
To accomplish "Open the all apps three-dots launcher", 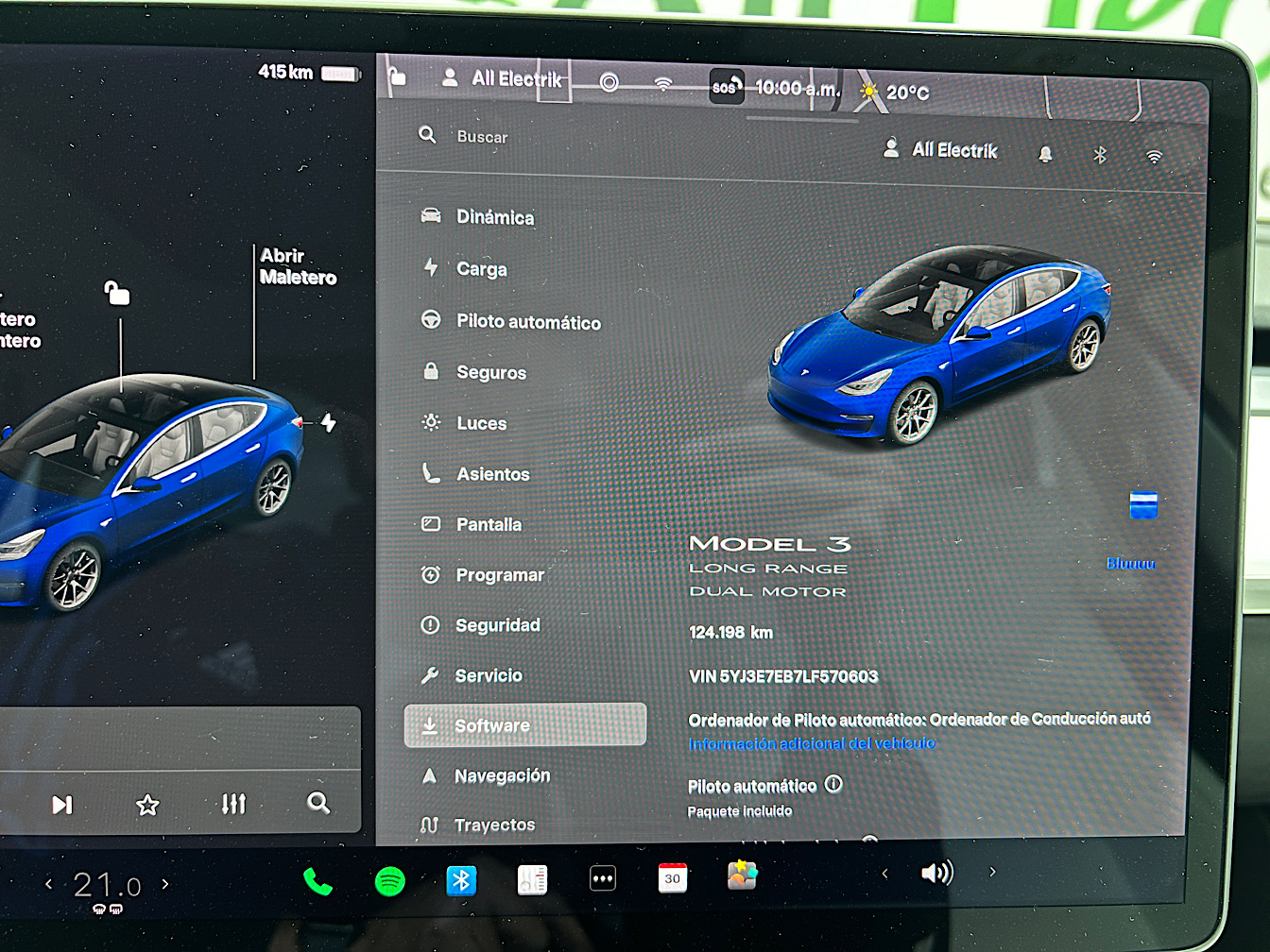I will pos(603,878).
